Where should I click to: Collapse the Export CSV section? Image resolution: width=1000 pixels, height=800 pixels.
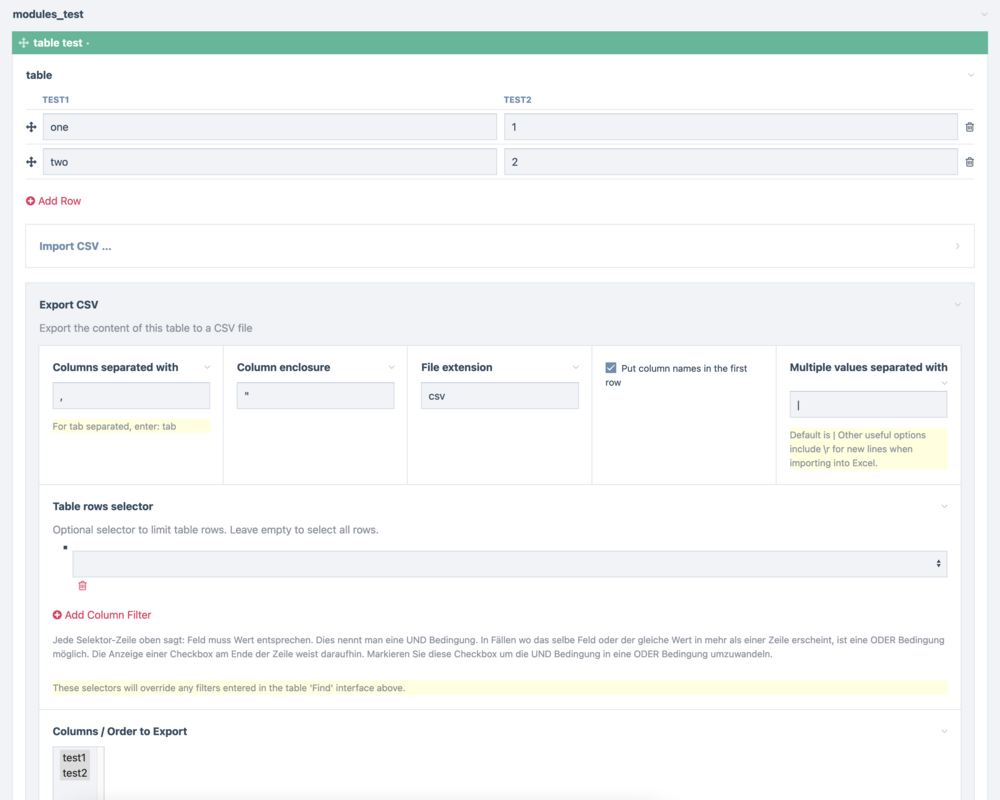click(957, 305)
